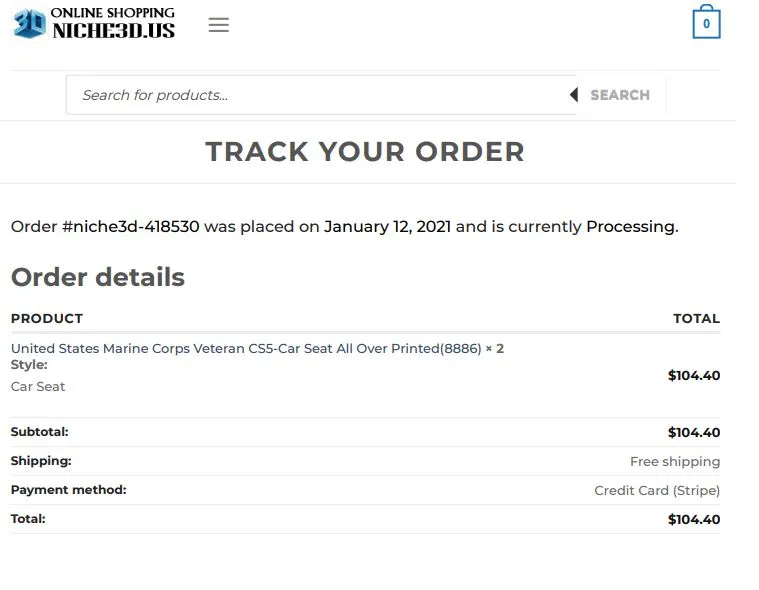Click the Credit Card (Stripe) payment text
The width and height of the screenshot is (759, 590).
pos(657,491)
